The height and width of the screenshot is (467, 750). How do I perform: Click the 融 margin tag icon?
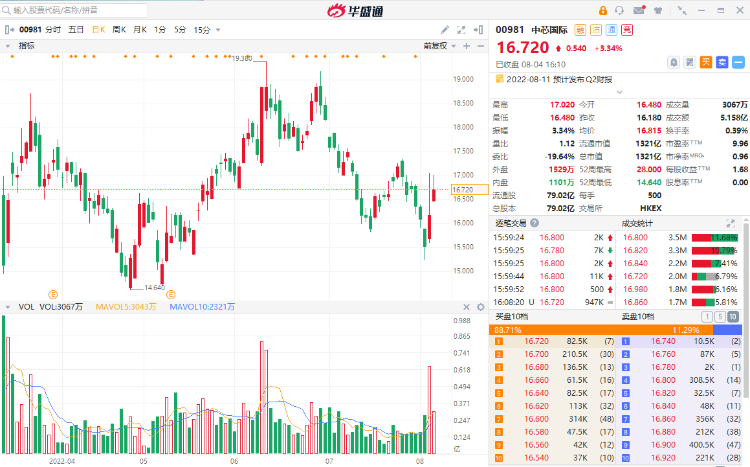(580, 30)
